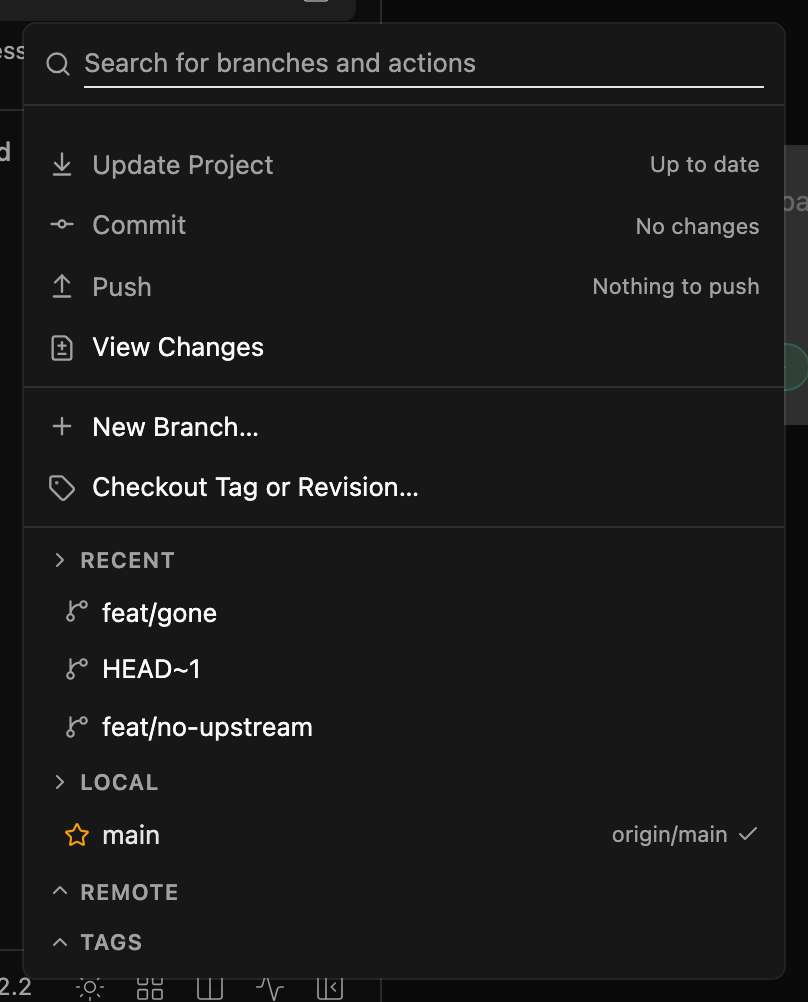The width and height of the screenshot is (808, 1002).
Task: Focus the Search for branches and actions field
Action: coord(424,64)
